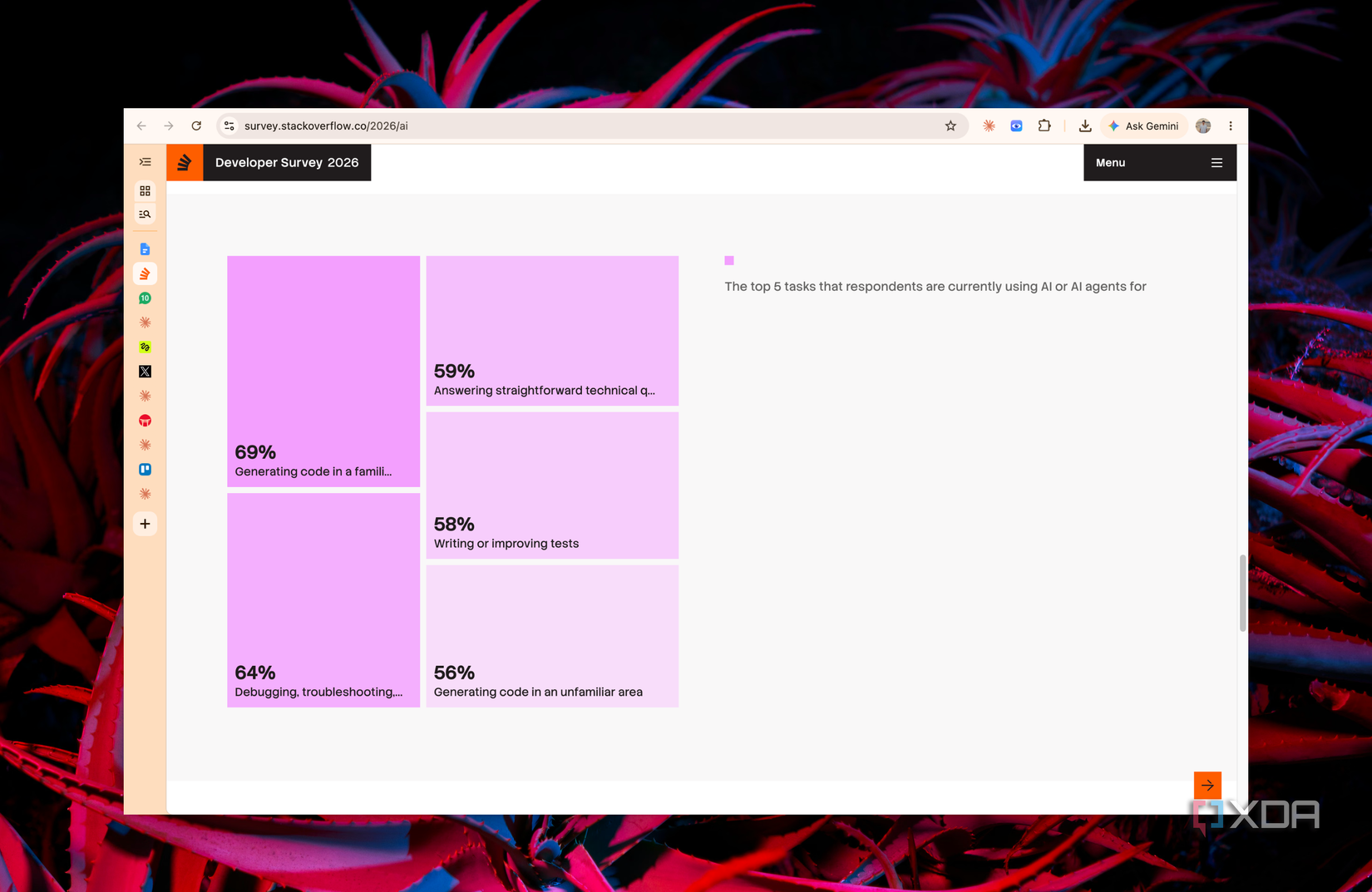Open the profile avatar menu
The width and height of the screenshot is (1372, 892).
pyautogui.click(x=1203, y=126)
